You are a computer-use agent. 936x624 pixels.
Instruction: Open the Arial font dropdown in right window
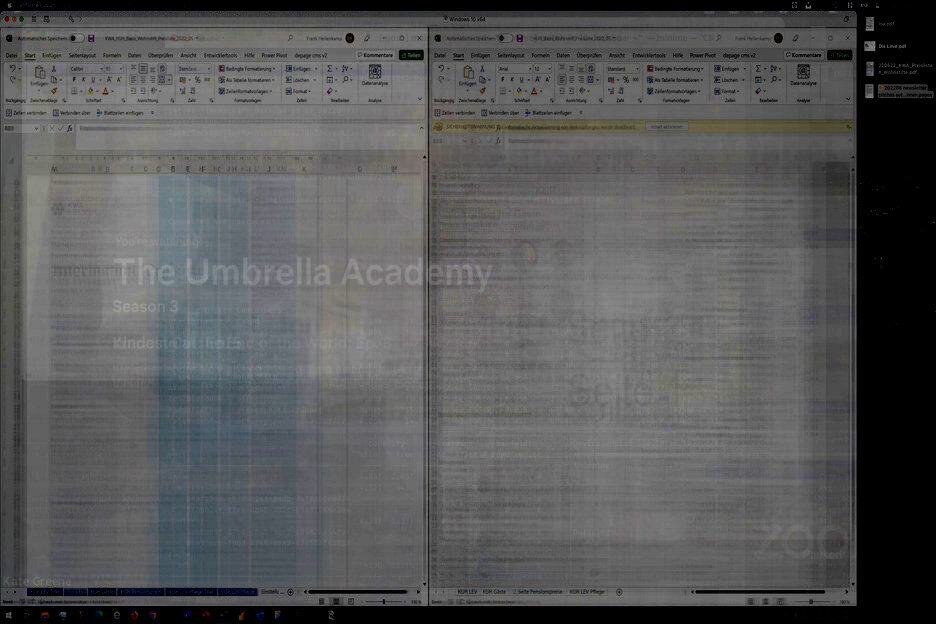point(528,69)
